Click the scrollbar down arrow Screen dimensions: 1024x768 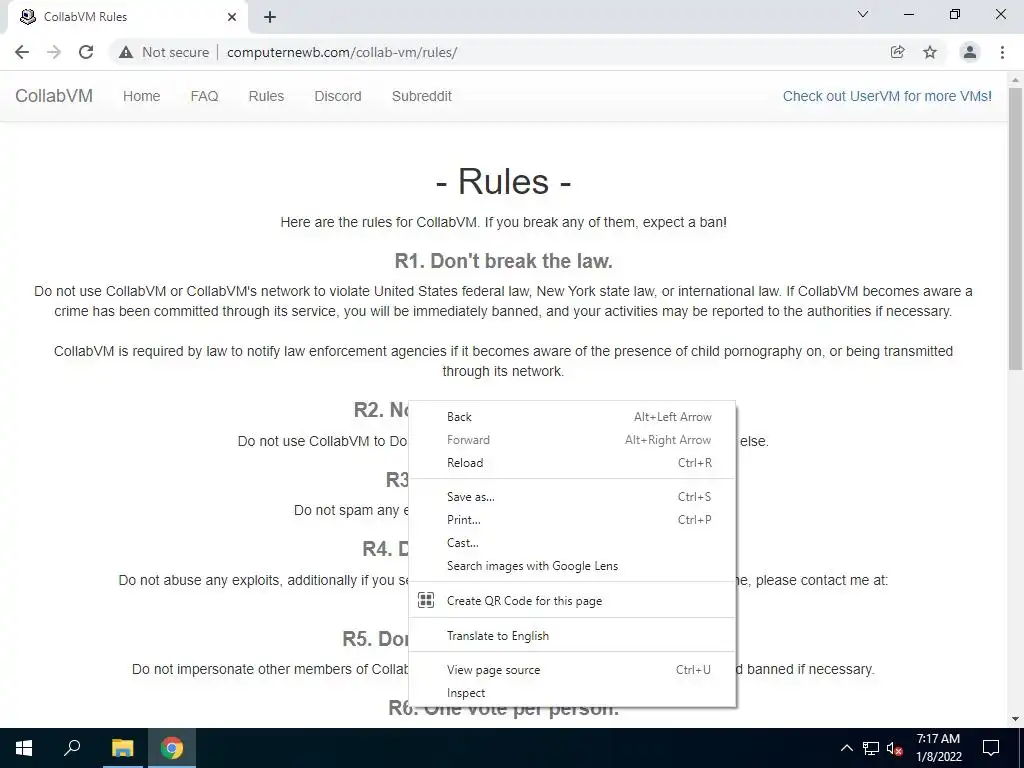1016,719
